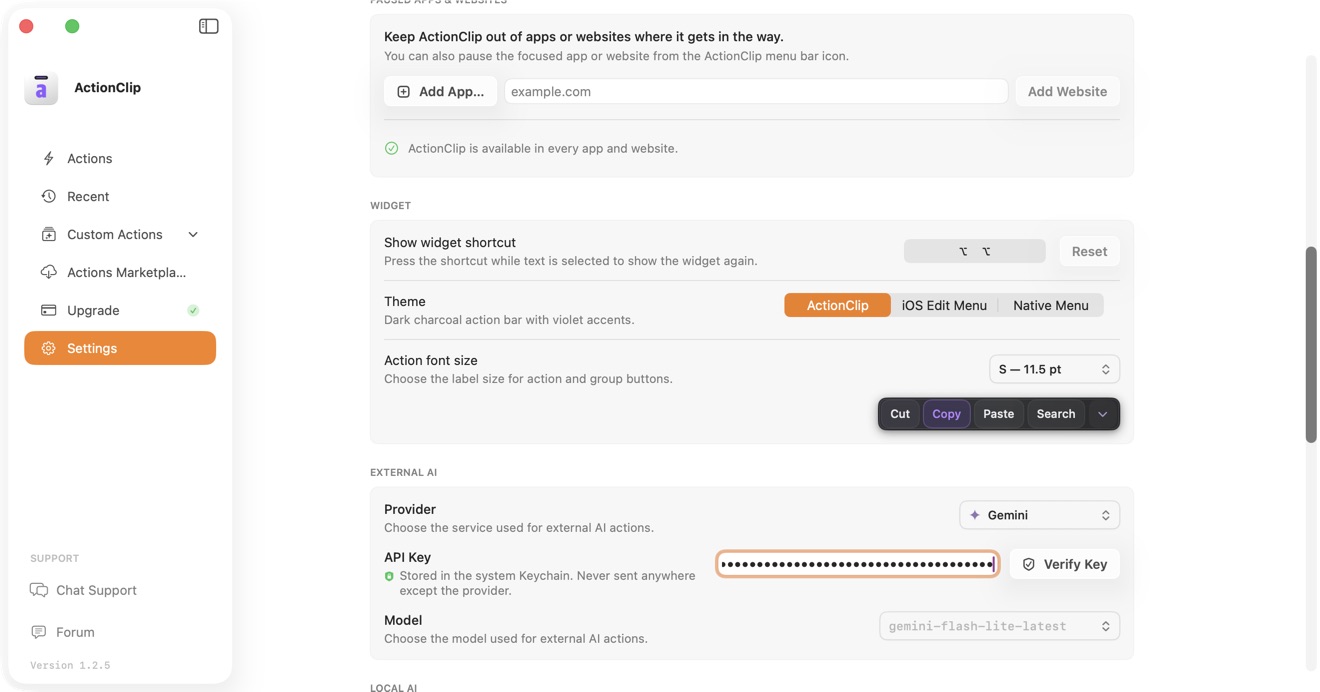Open the Recent section
The image size is (1320, 692).
[x=120, y=196]
